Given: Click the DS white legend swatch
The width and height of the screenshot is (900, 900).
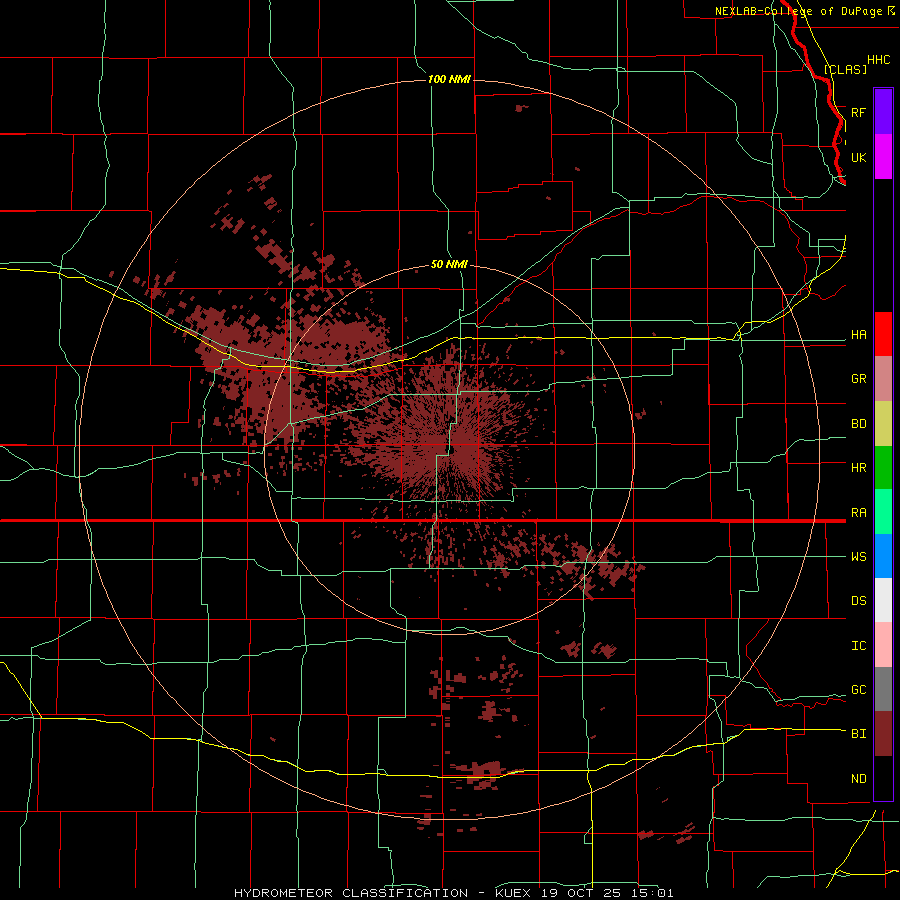Looking at the screenshot, I should click(x=883, y=600).
